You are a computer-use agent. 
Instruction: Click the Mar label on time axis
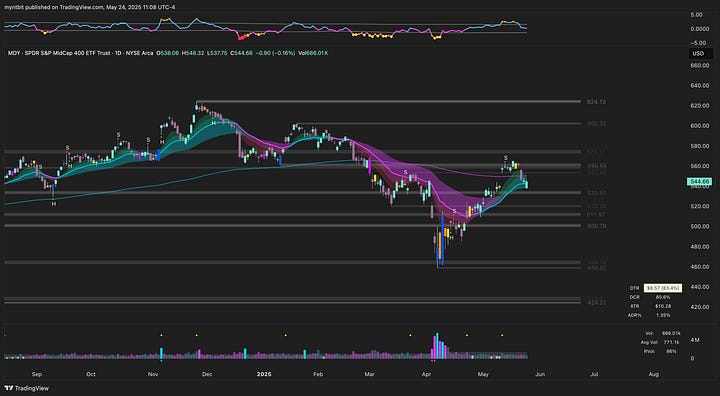[370, 374]
